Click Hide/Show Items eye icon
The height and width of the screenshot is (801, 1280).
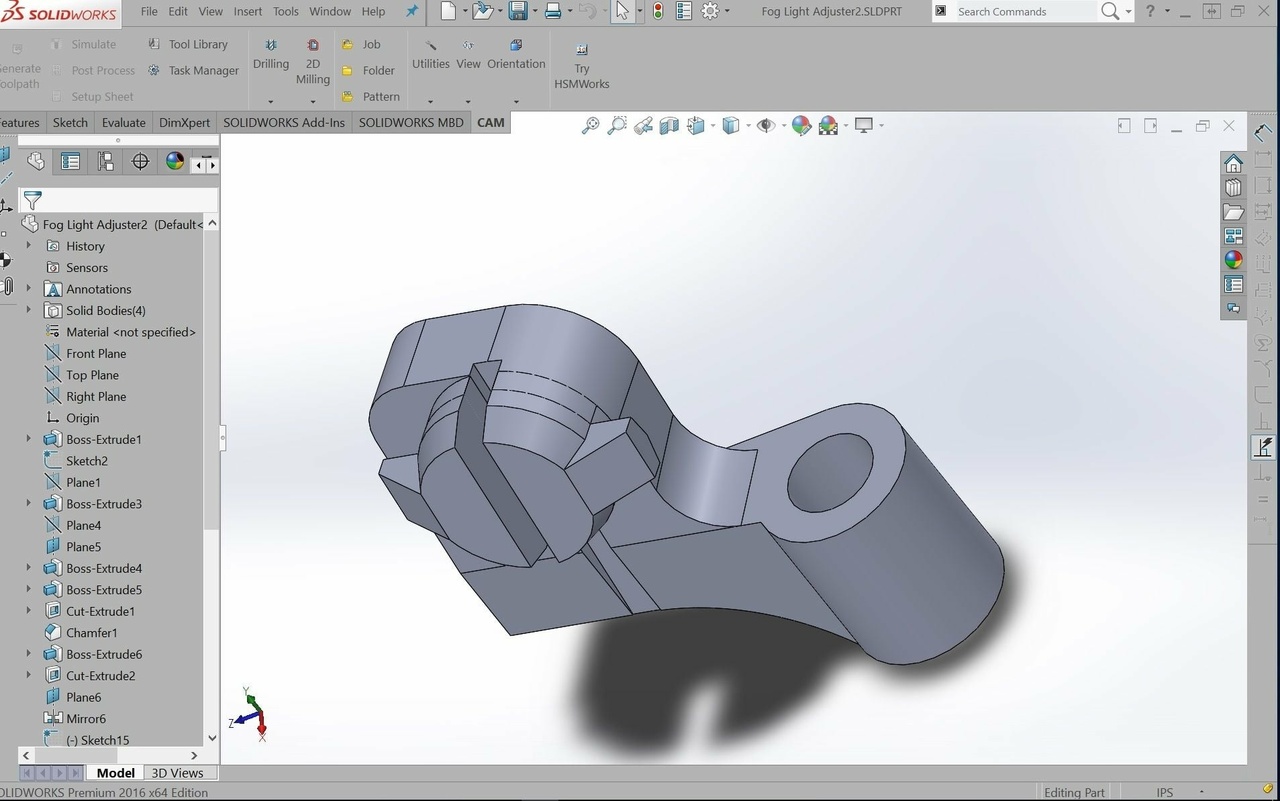coord(766,125)
